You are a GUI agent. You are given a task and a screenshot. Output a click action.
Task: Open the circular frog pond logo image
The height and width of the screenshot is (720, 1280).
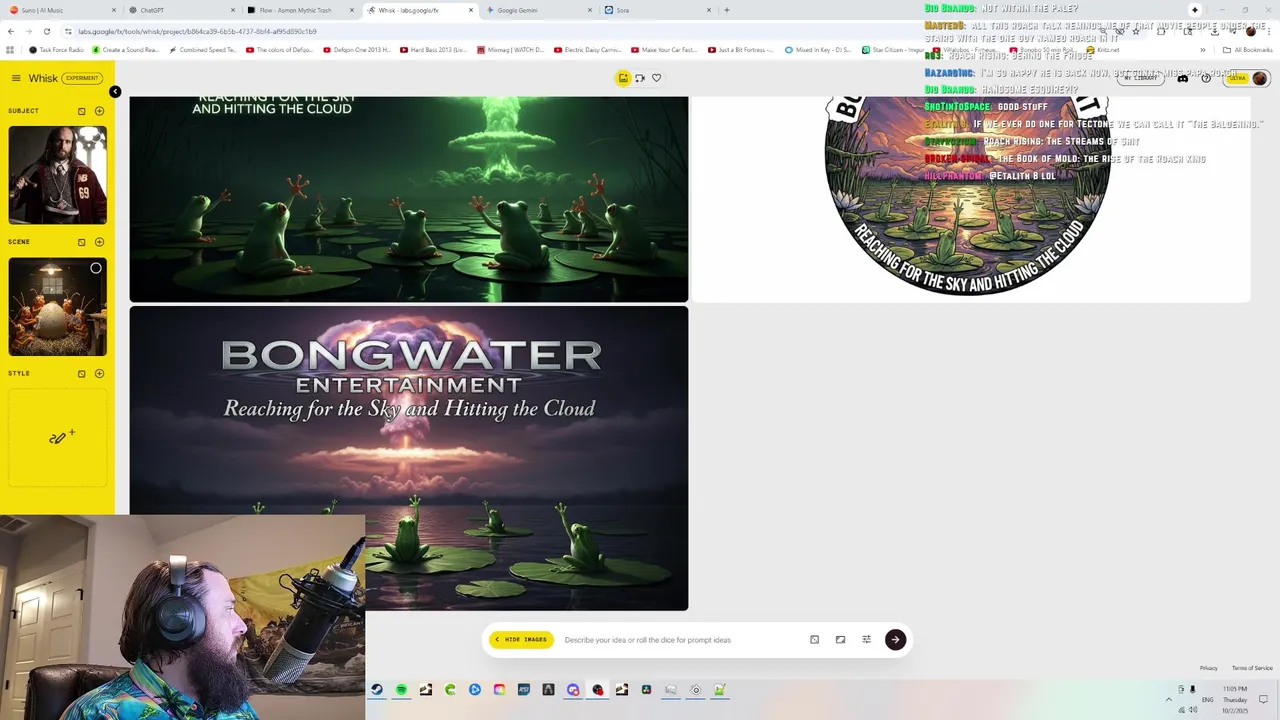[968, 196]
